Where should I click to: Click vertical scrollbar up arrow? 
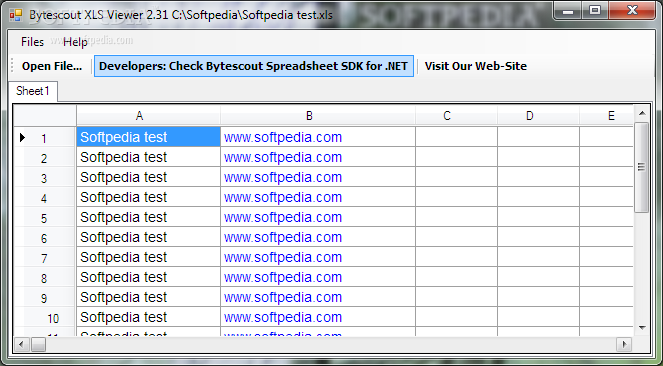[642, 113]
